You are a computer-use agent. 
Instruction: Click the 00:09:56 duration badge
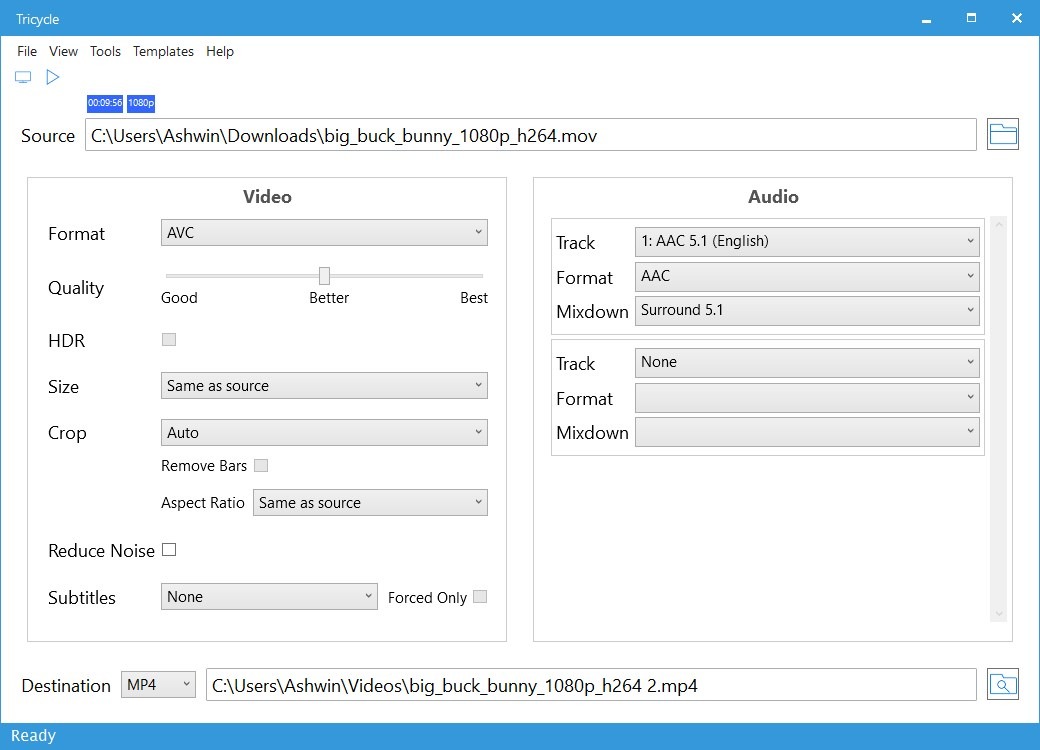pyautogui.click(x=105, y=103)
